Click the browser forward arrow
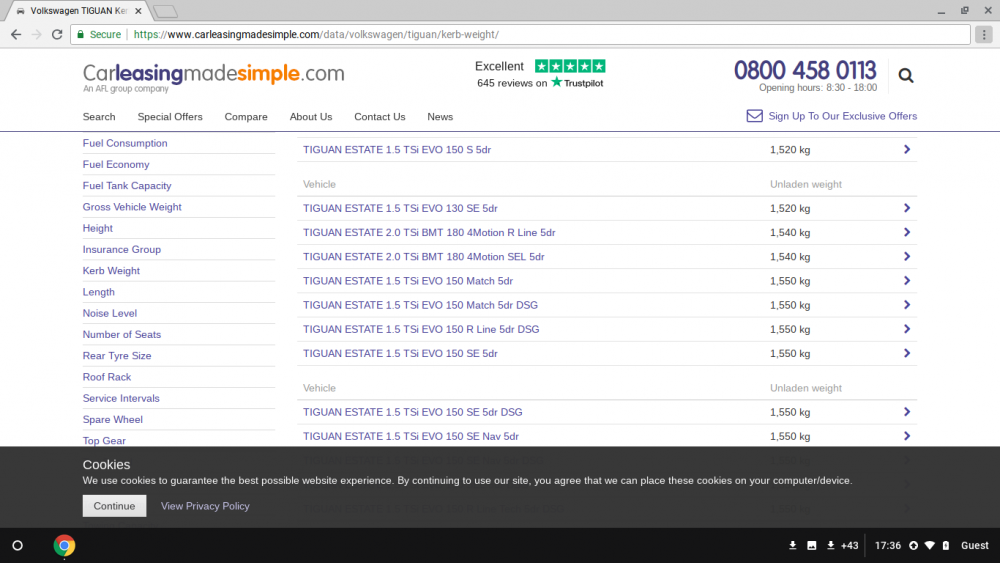 (36, 34)
